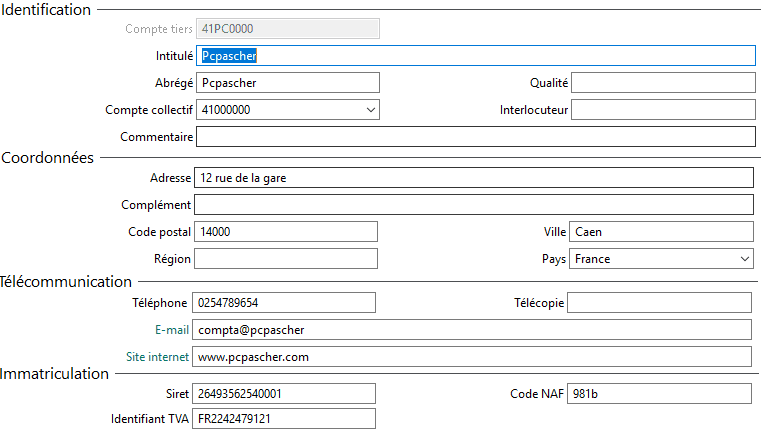
Task: Click the Code postal field 14000
Action: [286, 232]
